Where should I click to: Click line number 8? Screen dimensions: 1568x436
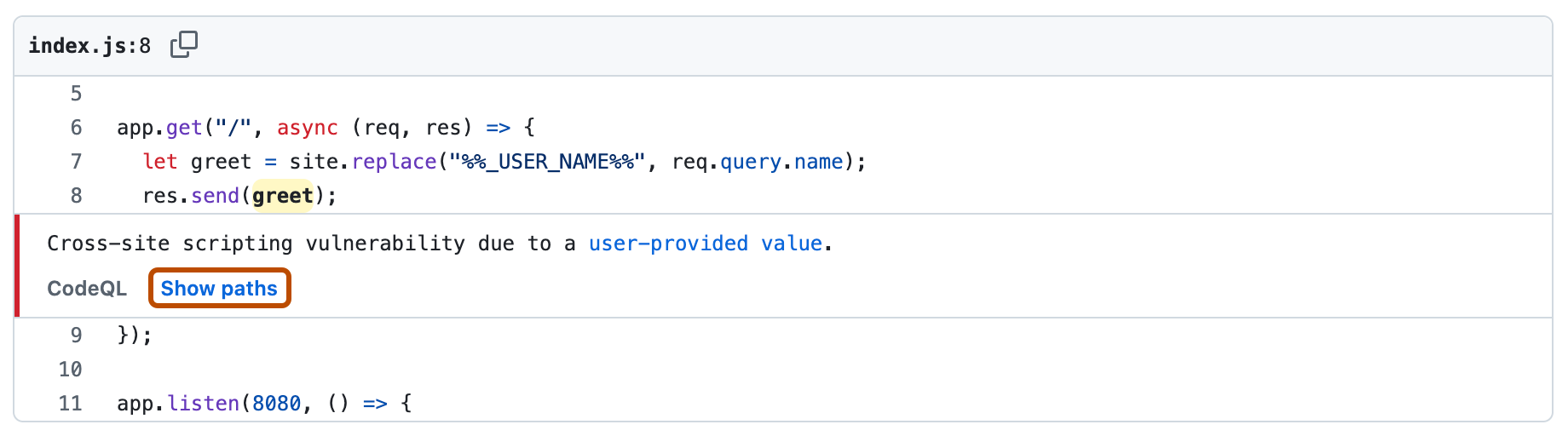76,196
